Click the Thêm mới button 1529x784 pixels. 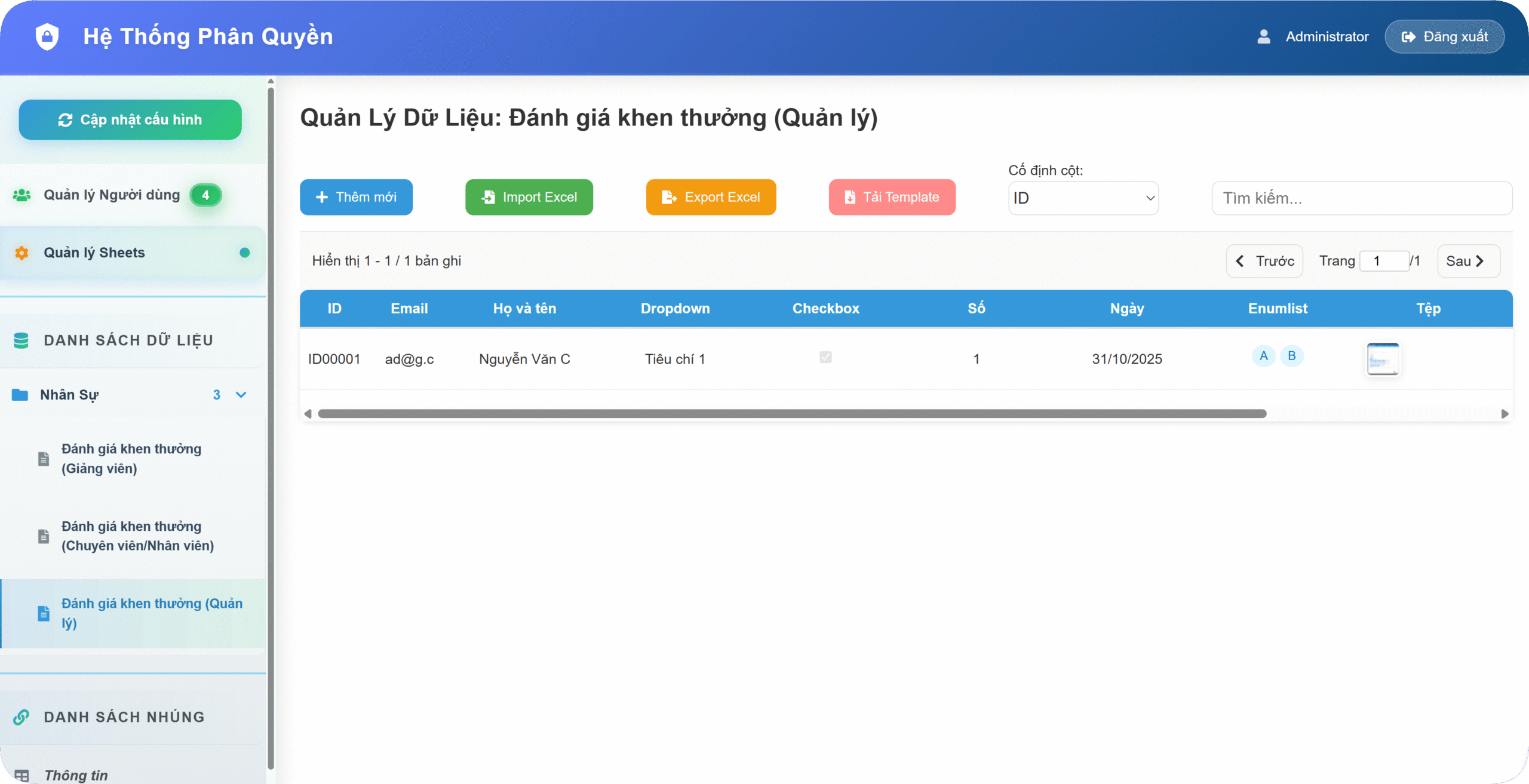(x=356, y=197)
